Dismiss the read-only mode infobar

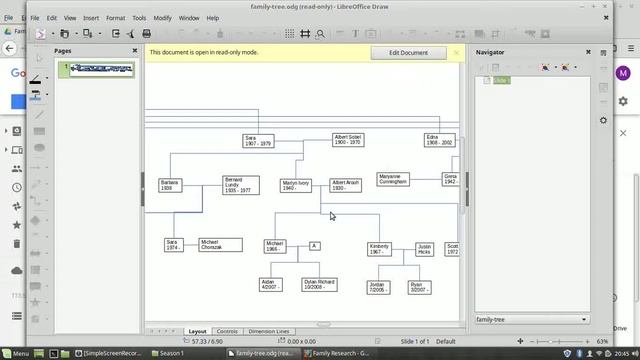[x=456, y=53]
